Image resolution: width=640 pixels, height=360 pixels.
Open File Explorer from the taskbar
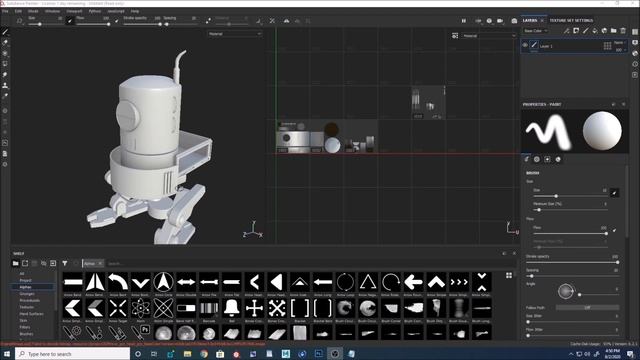(x=187, y=354)
